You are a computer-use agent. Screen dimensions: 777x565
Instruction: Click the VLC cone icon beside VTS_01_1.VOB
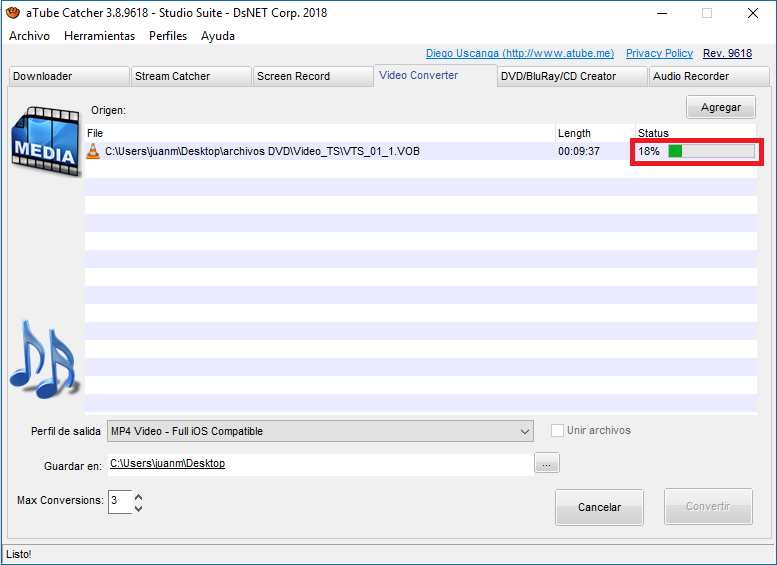click(93, 151)
